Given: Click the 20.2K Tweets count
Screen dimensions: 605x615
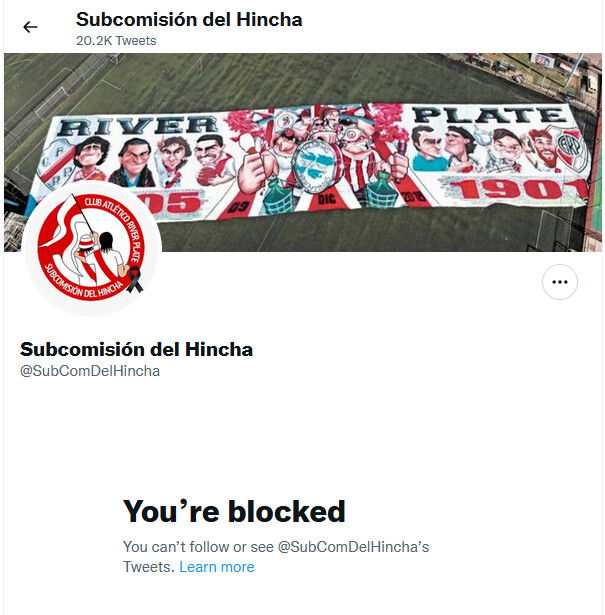Looking at the screenshot, I should tap(116, 41).
